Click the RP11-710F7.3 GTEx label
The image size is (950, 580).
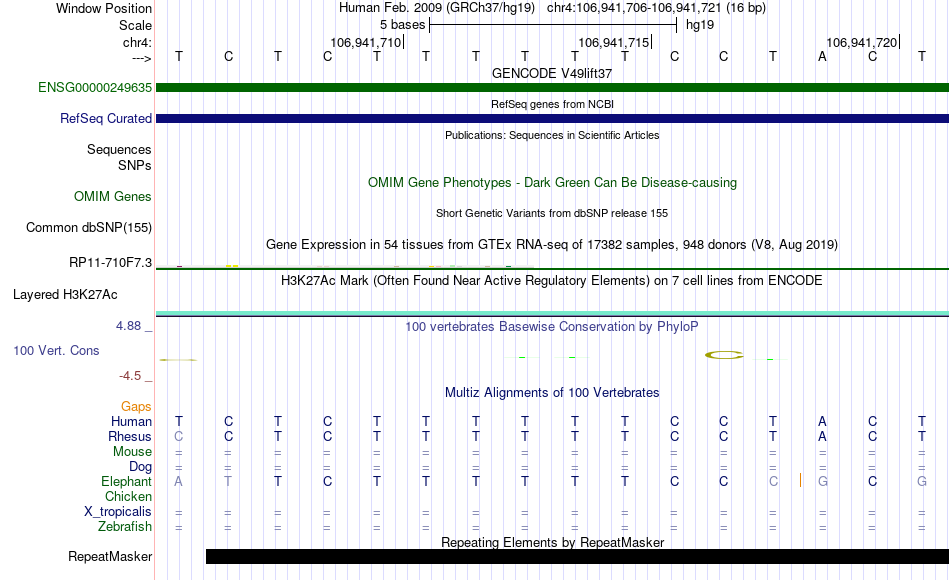coord(110,262)
